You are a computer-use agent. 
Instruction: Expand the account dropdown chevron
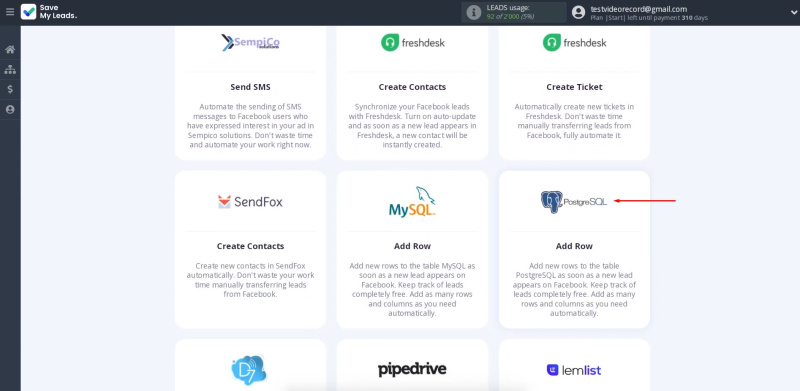click(x=792, y=13)
